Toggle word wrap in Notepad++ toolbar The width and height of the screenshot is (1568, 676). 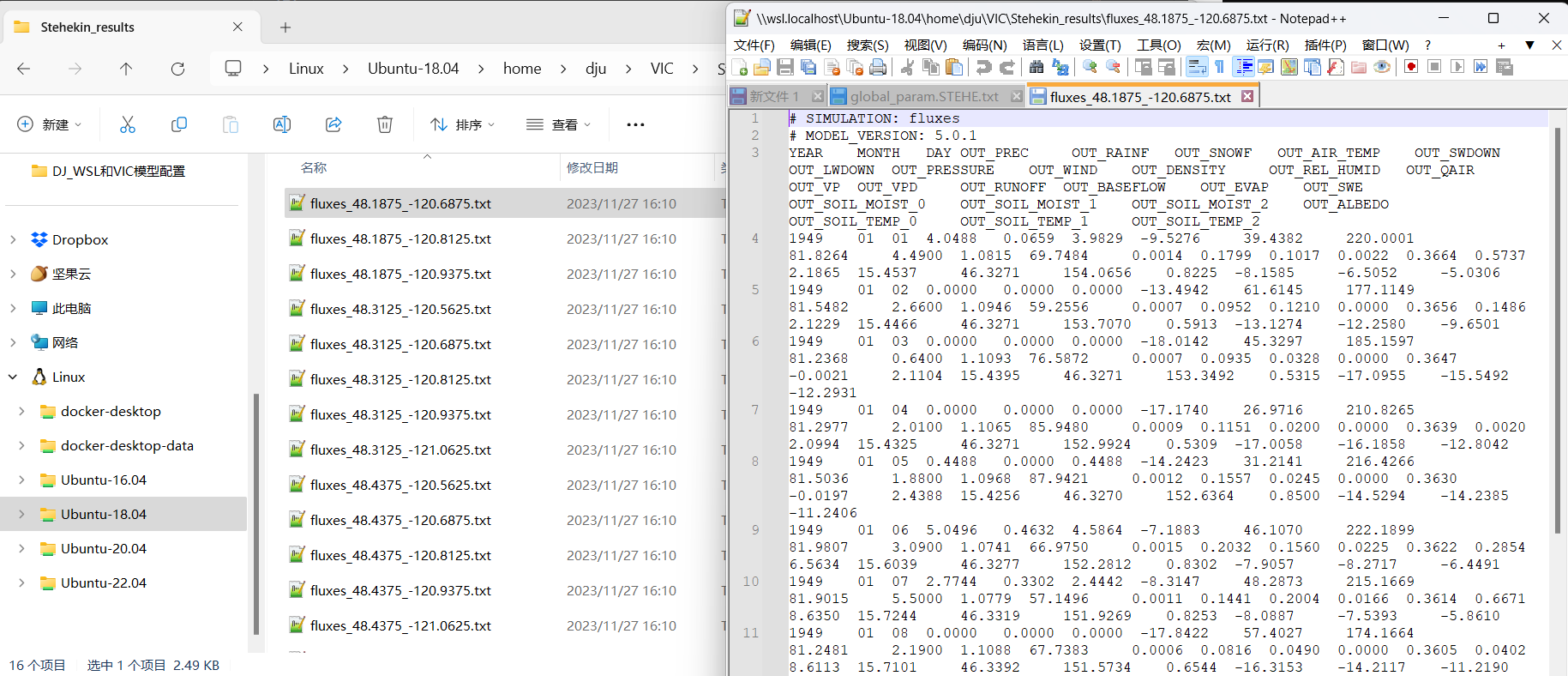(1197, 67)
